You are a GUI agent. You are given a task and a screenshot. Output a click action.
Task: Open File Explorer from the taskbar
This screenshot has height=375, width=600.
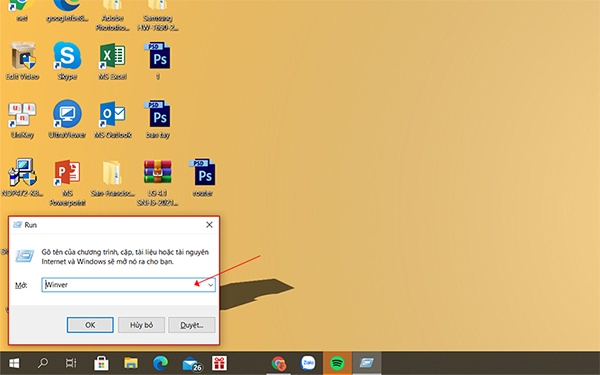pyautogui.click(x=131, y=363)
